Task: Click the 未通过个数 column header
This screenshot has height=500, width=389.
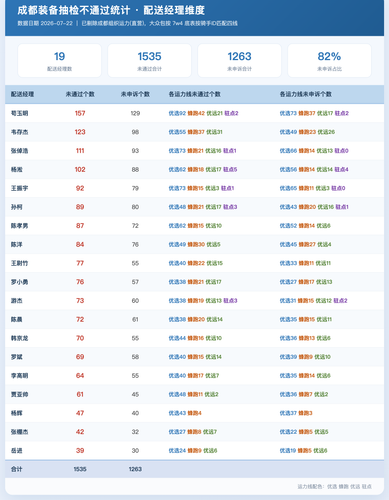Action: click(x=80, y=94)
